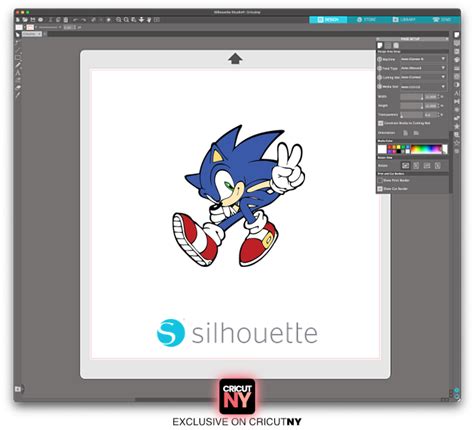Select the third Rotate view option
474x430 pixels.
[x=427, y=165]
